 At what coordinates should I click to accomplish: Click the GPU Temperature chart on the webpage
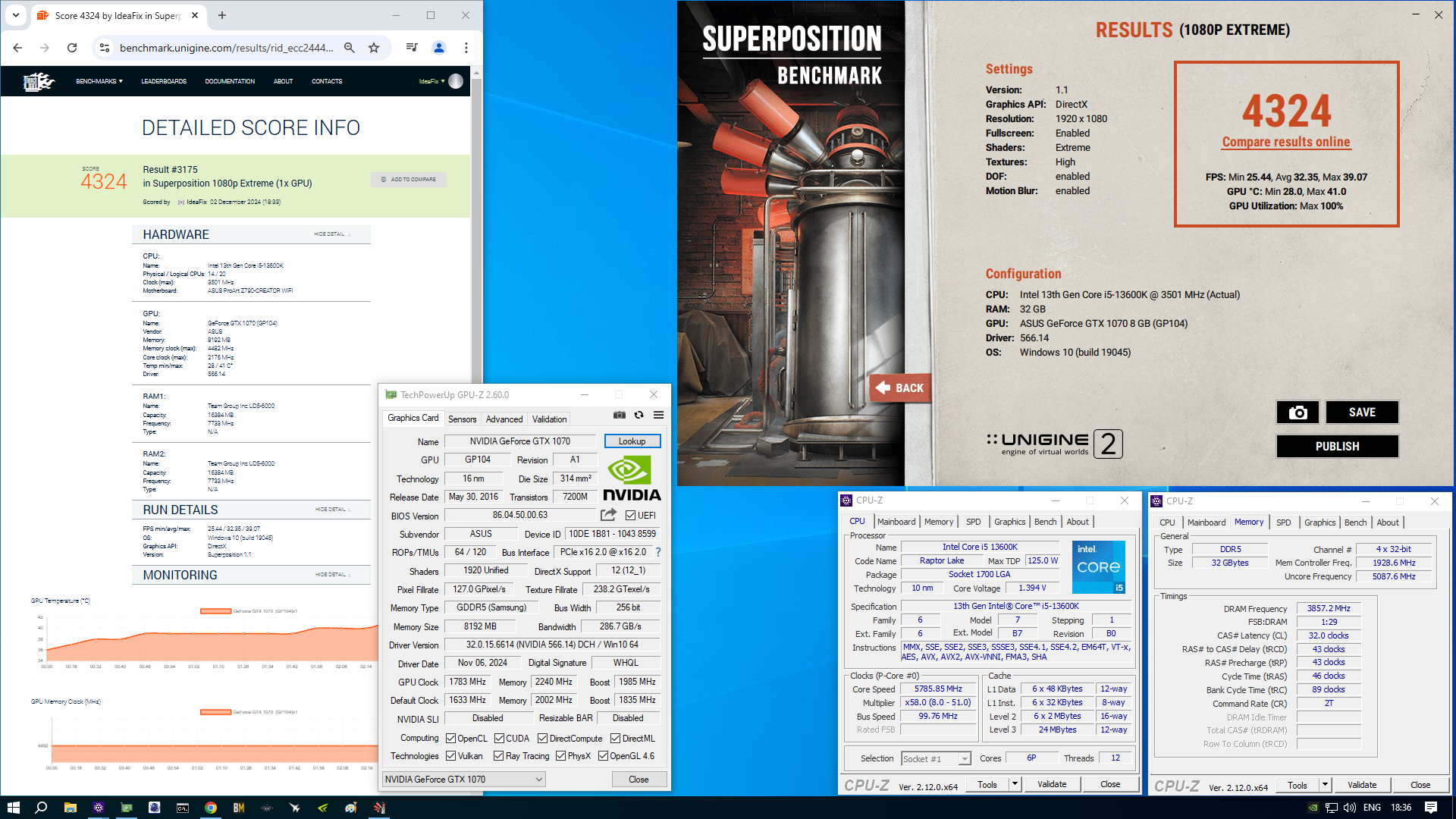pos(205,635)
